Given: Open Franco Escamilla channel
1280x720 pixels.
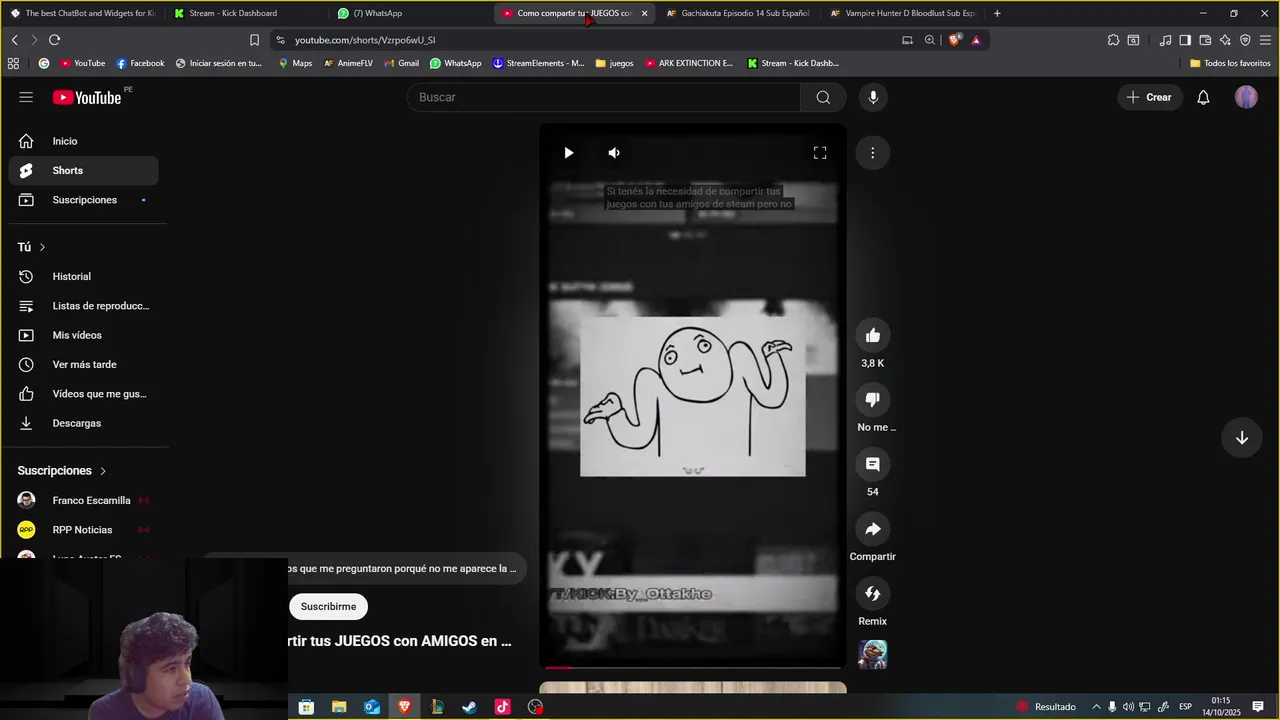Looking at the screenshot, I should 83,500.
